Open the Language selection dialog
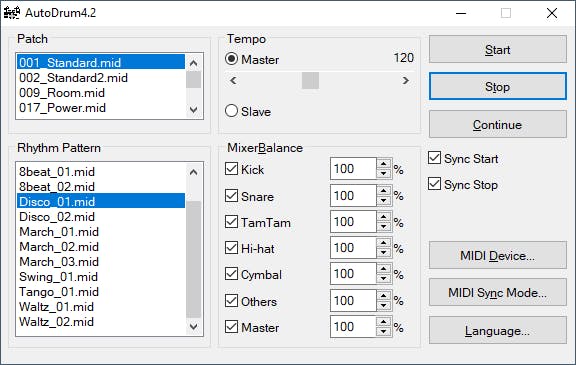 pyautogui.click(x=498, y=330)
